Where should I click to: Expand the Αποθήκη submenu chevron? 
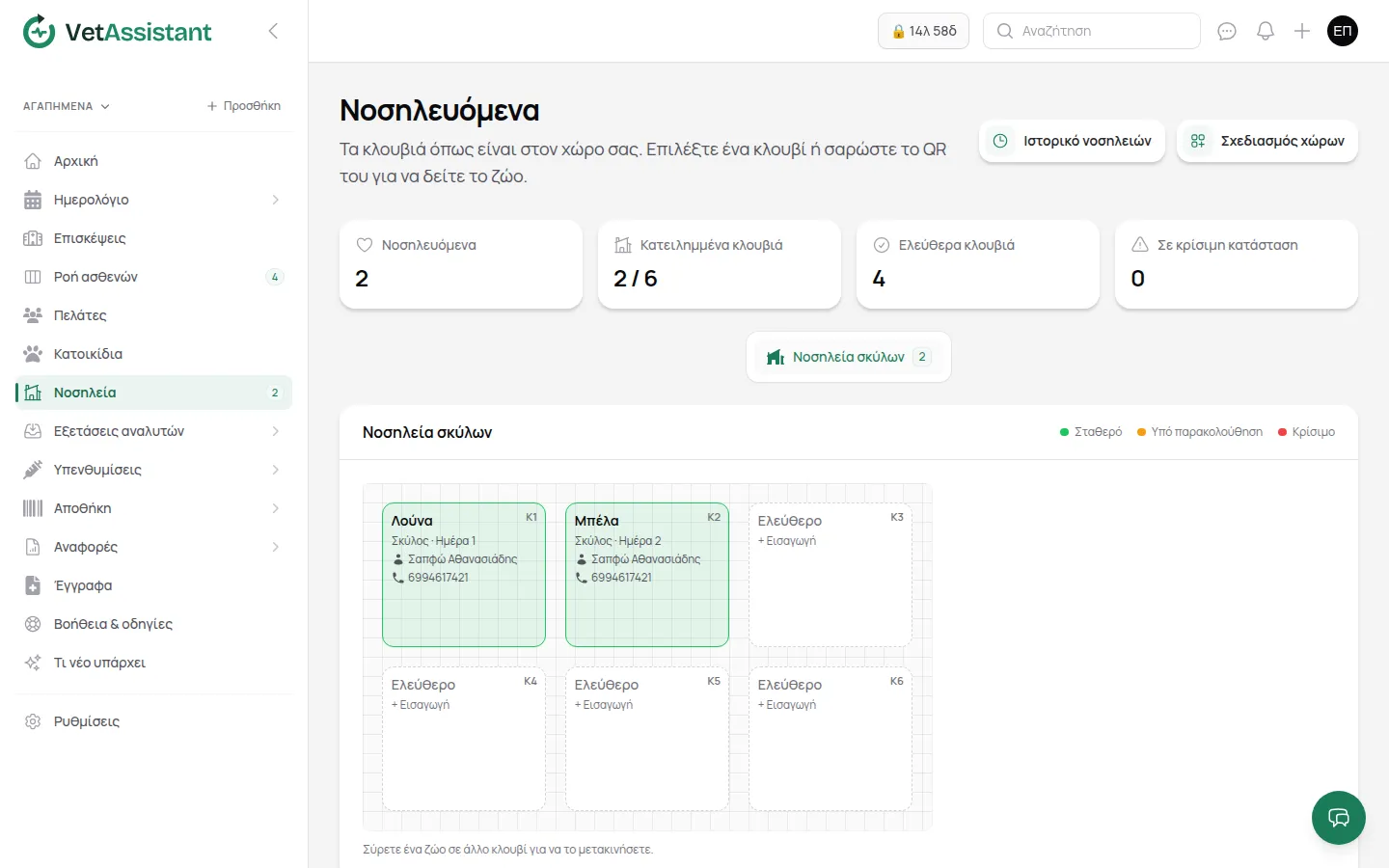pyautogui.click(x=275, y=508)
